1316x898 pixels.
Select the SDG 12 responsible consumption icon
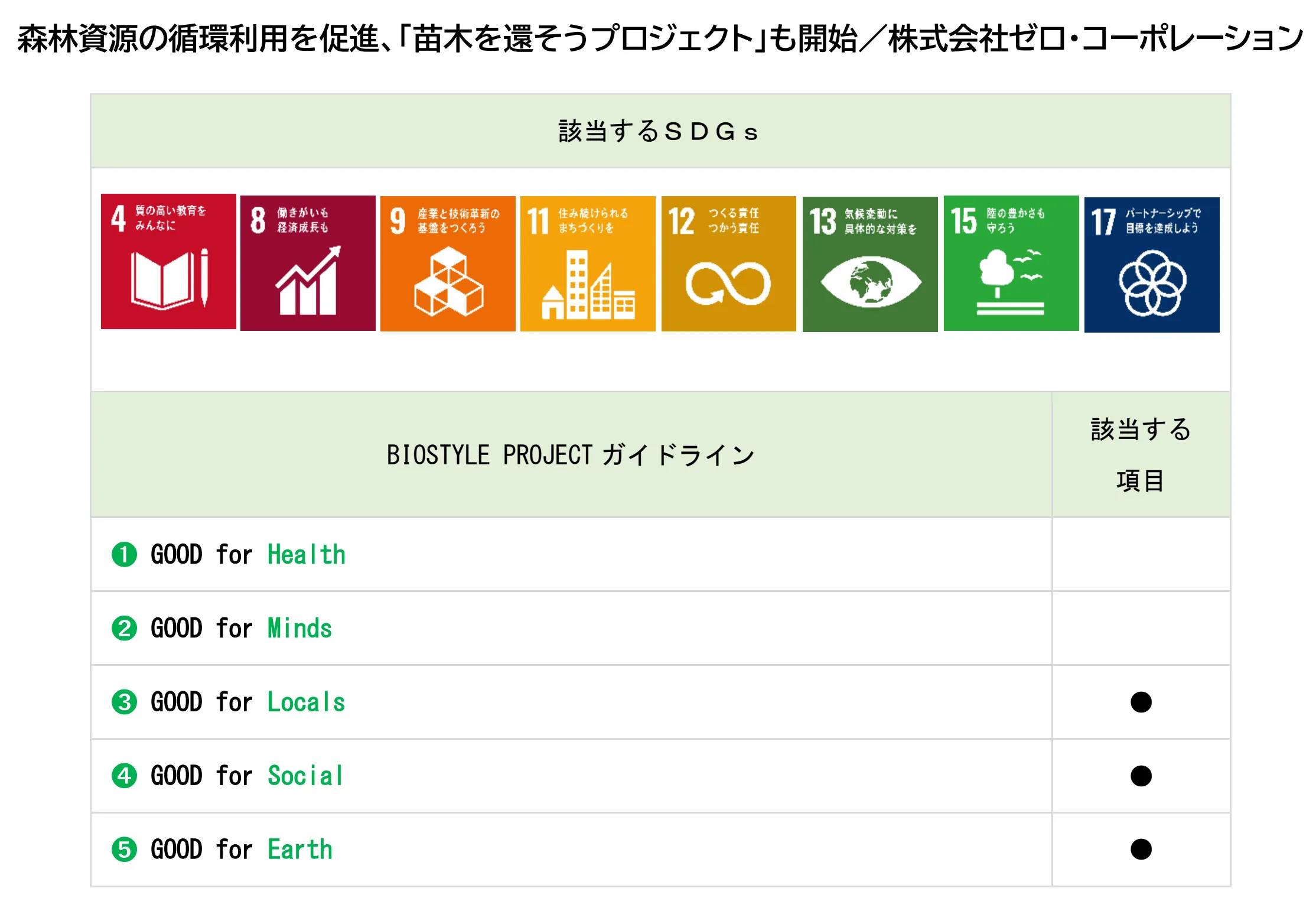(x=728, y=263)
